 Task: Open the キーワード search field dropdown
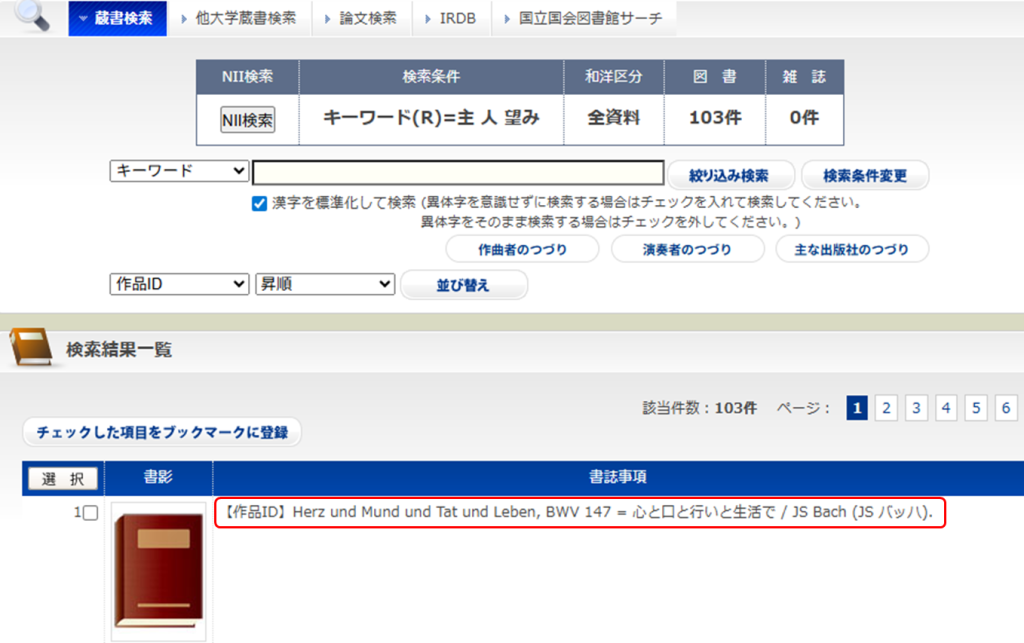179,171
